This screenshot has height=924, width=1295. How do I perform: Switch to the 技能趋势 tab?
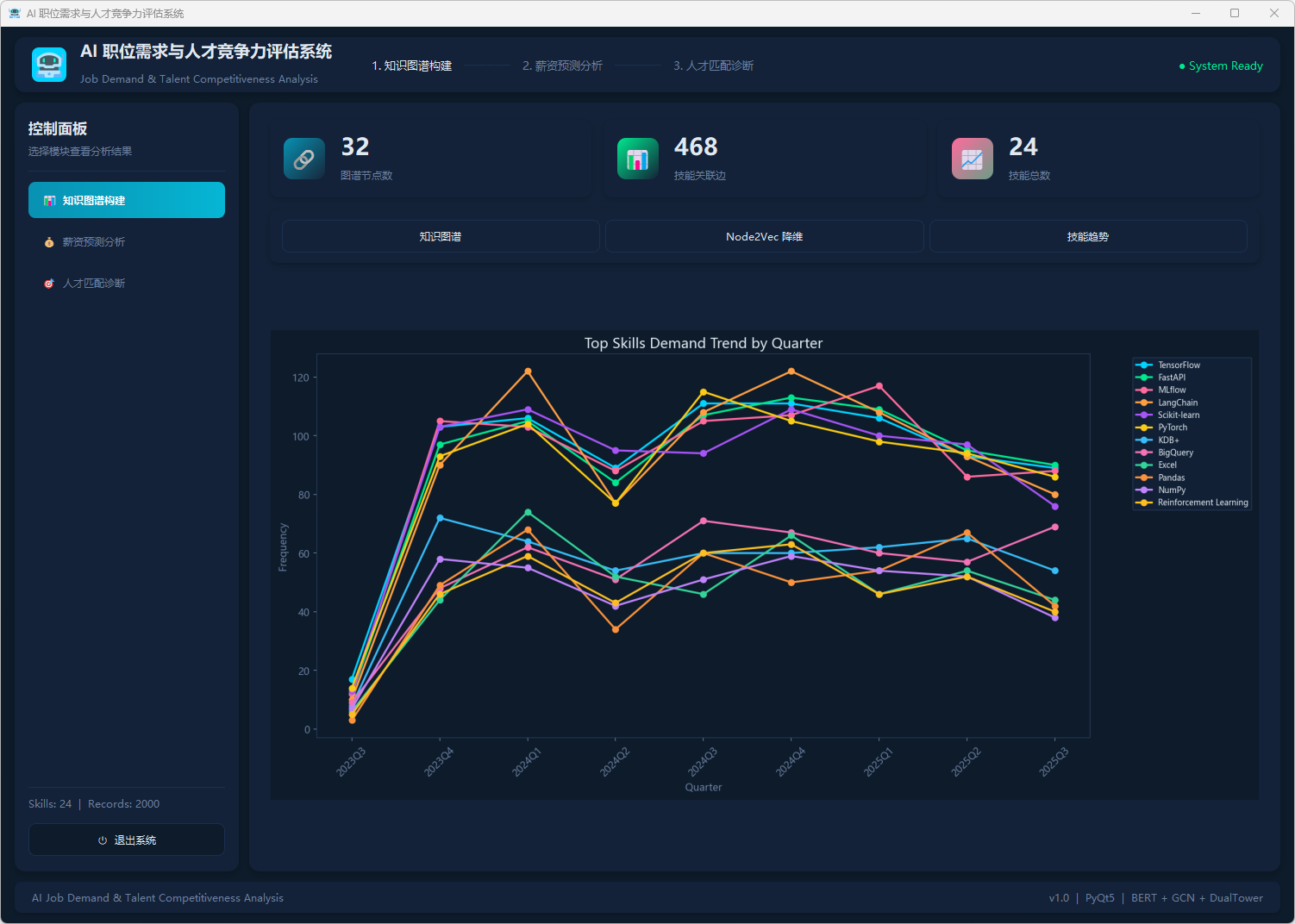1088,236
